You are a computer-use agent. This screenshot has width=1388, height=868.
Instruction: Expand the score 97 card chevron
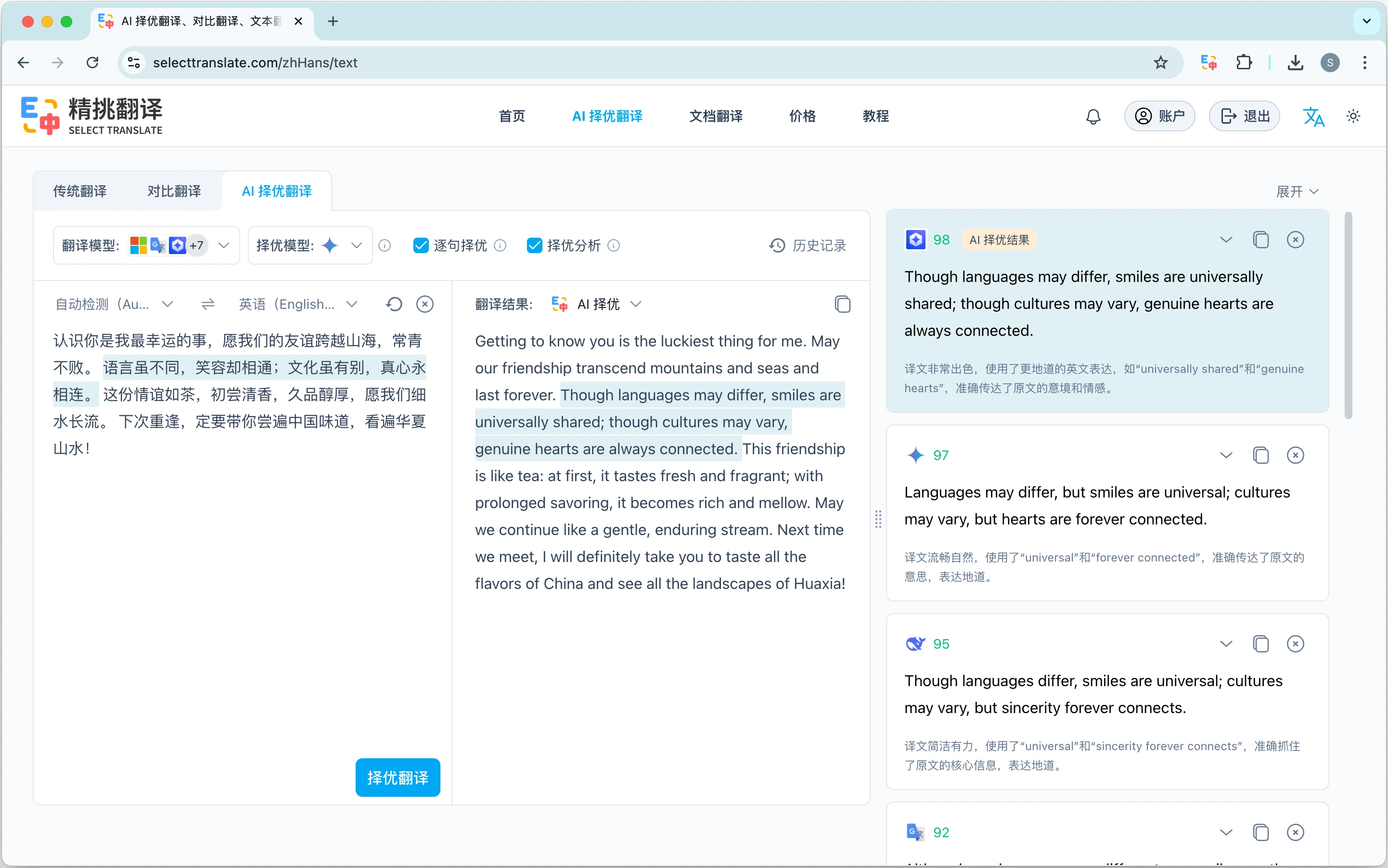(1226, 455)
